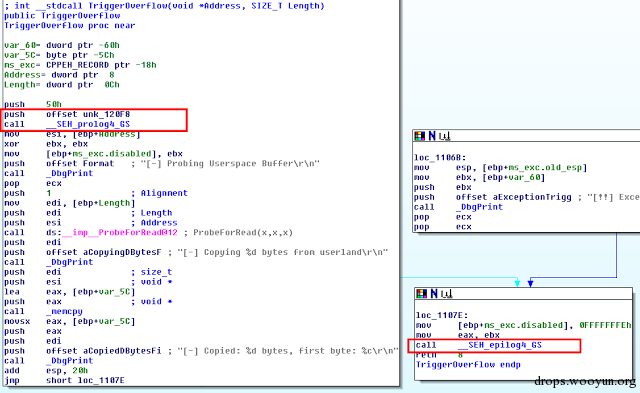Image resolution: width=640 pixels, height=393 pixels.
Task: Click the 'mov edi, [ebp+Length]' instruction
Action: click(69, 203)
